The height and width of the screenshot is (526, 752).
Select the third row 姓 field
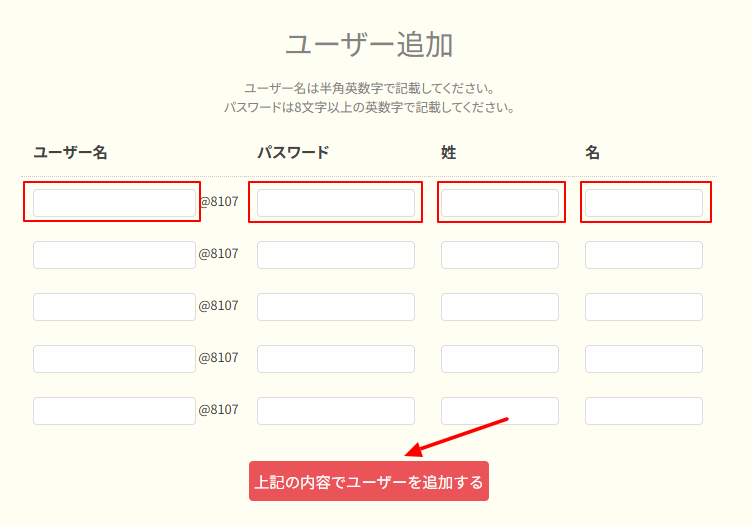point(499,307)
